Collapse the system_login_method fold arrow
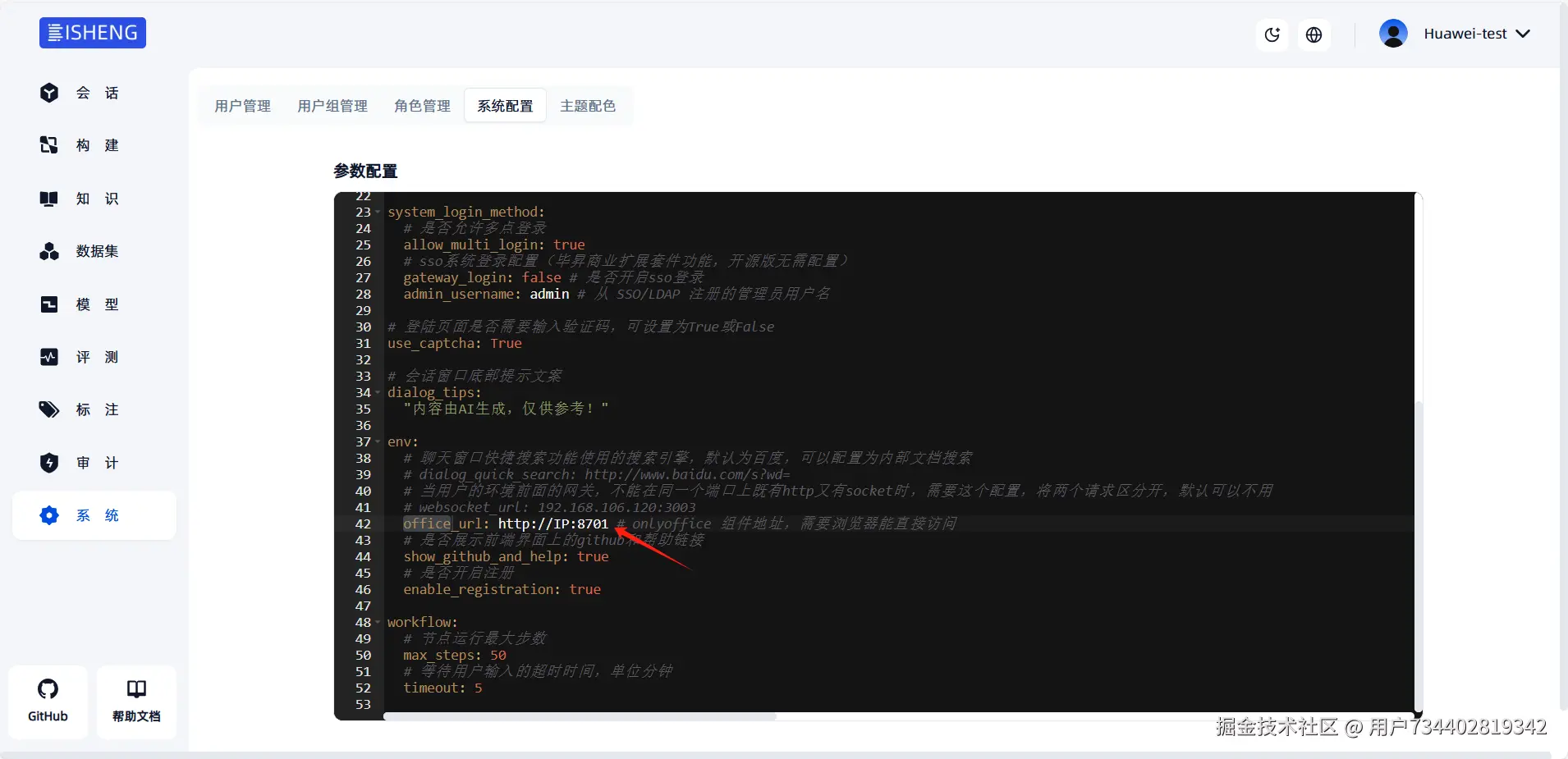1568x759 pixels. (378, 213)
